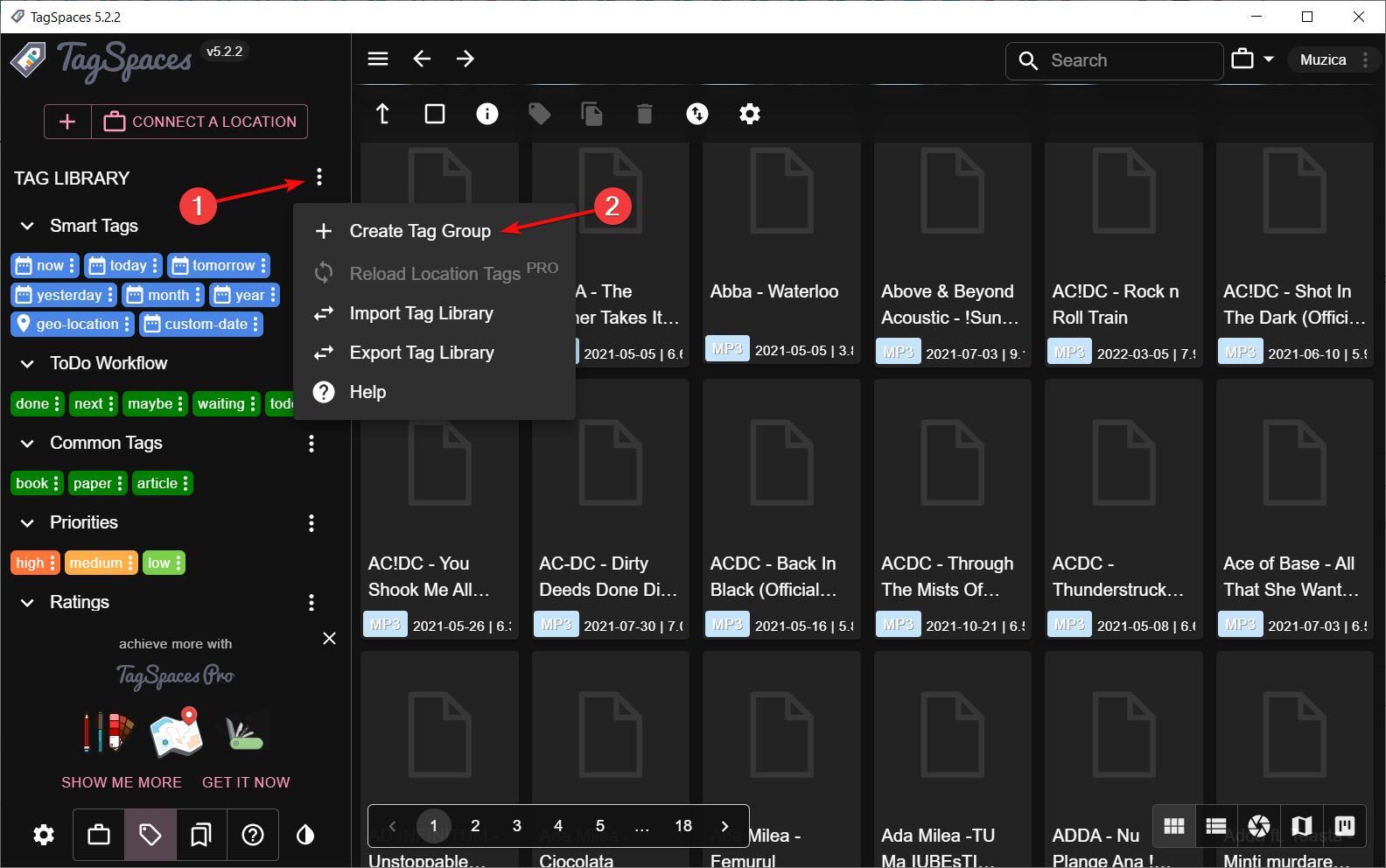1386x868 pixels.
Task: Go to next page arrow in pagination
Action: (x=724, y=826)
